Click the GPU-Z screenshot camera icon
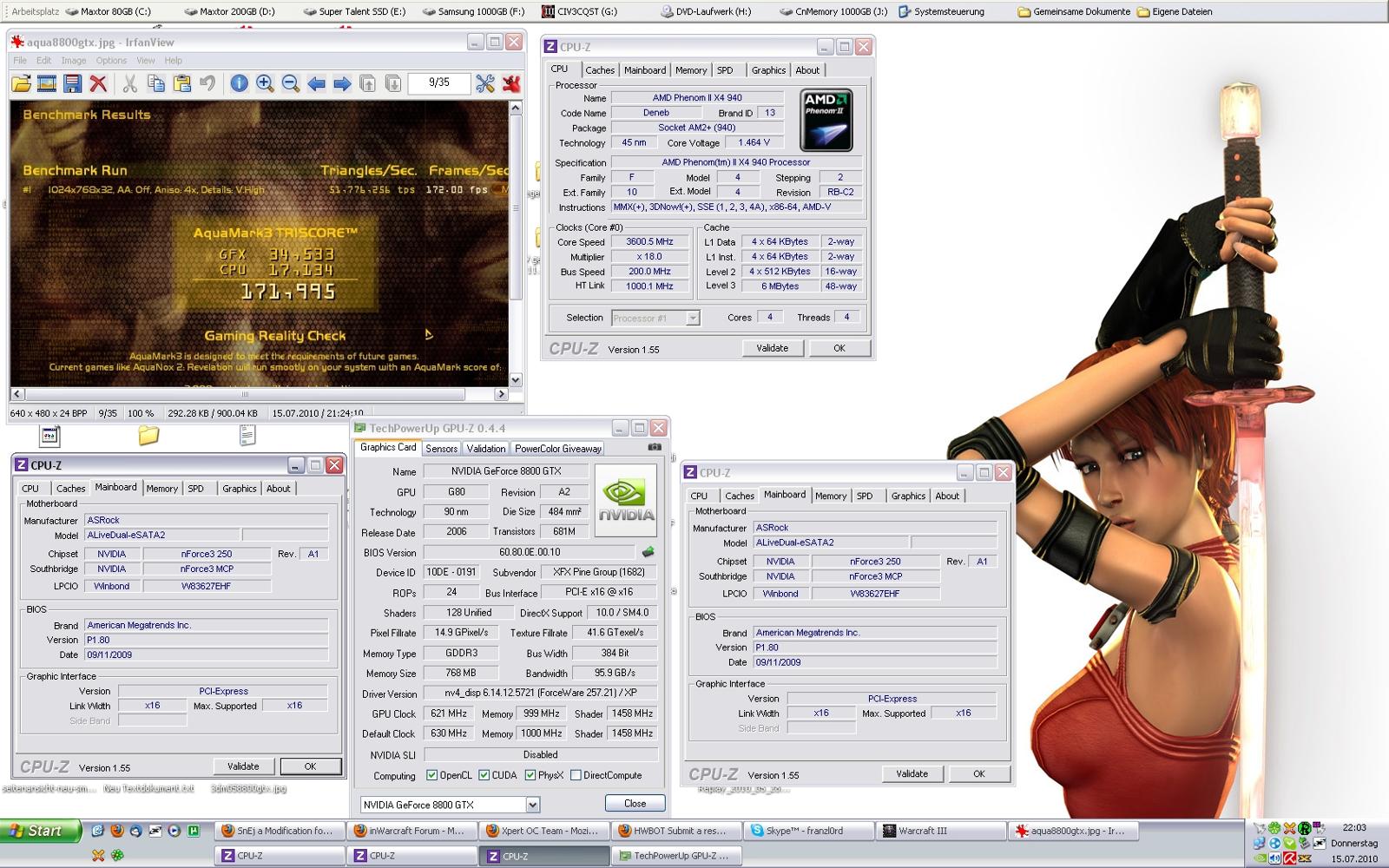The width and height of the screenshot is (1389, 868). click(x=655, y=447)
